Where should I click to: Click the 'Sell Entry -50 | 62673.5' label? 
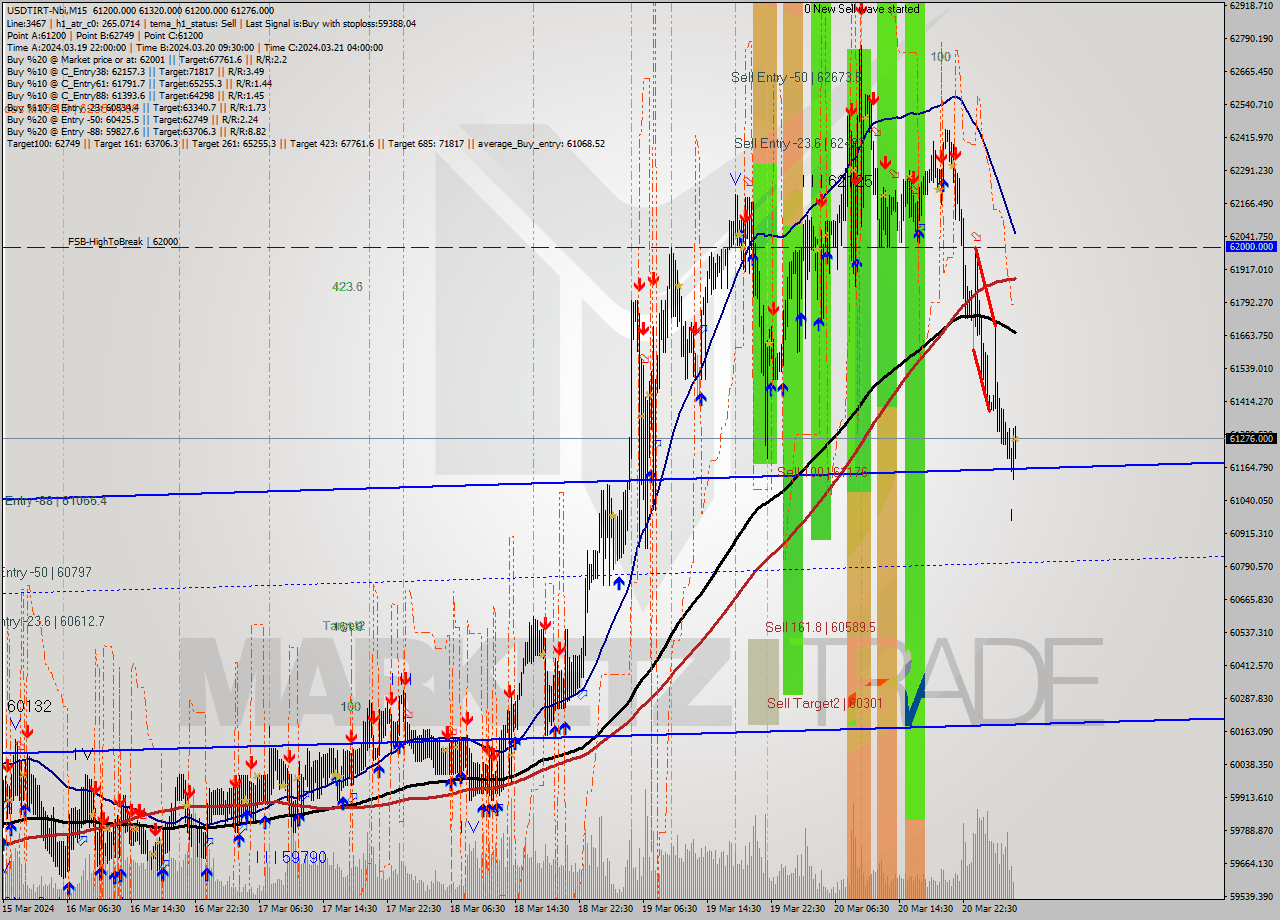tap(796, 77)
